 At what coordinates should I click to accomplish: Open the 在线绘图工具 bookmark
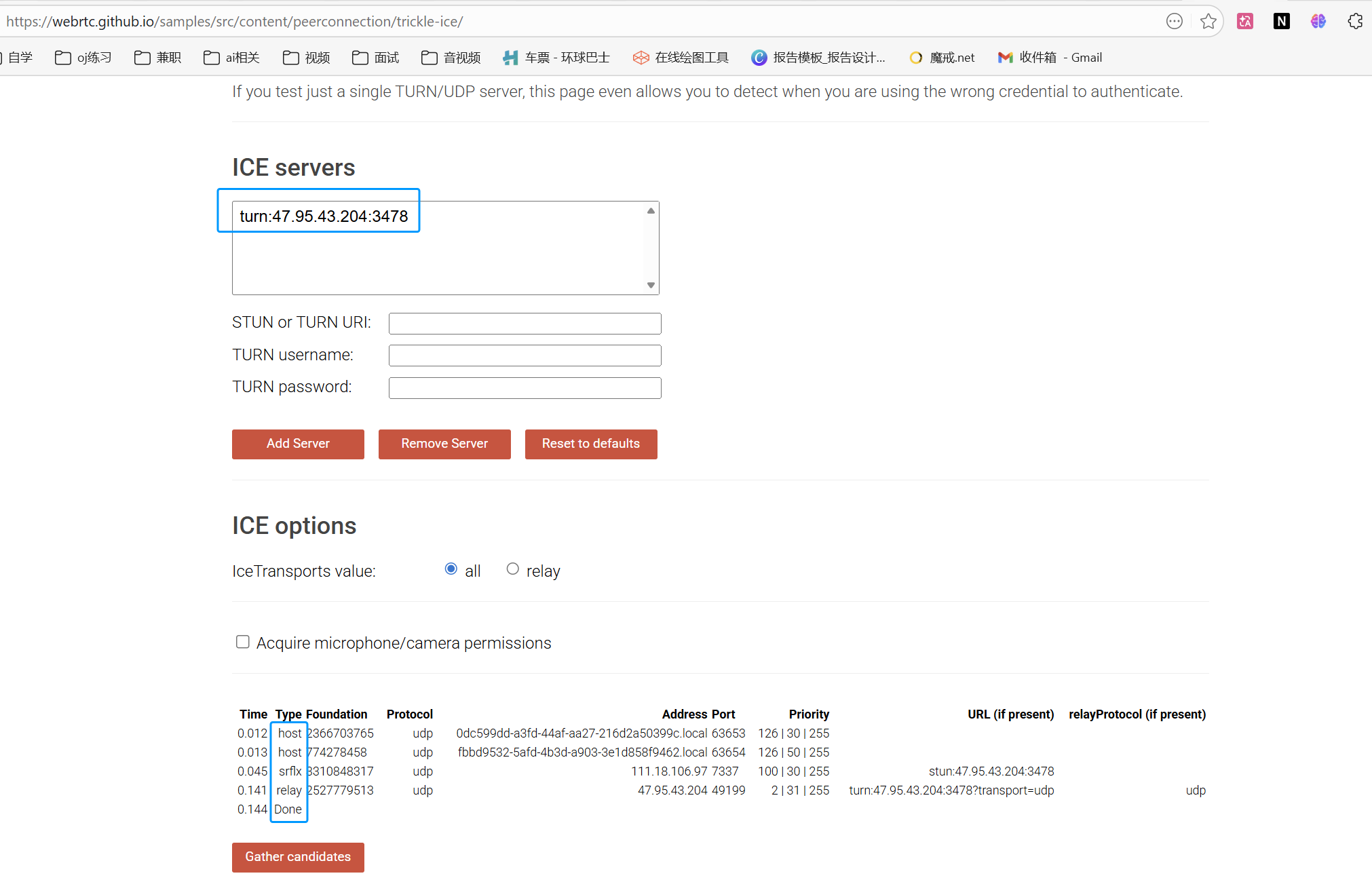coord(681,58)
